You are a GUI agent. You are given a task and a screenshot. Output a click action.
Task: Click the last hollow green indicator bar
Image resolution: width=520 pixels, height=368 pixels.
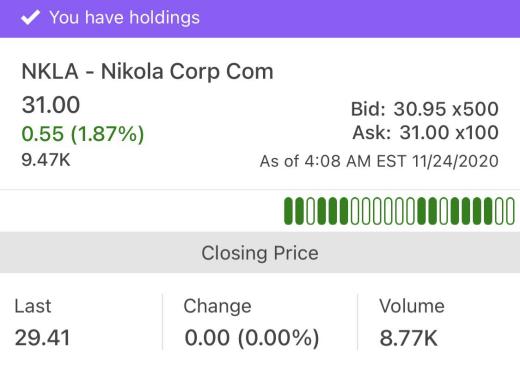click(x=510, y=211)
